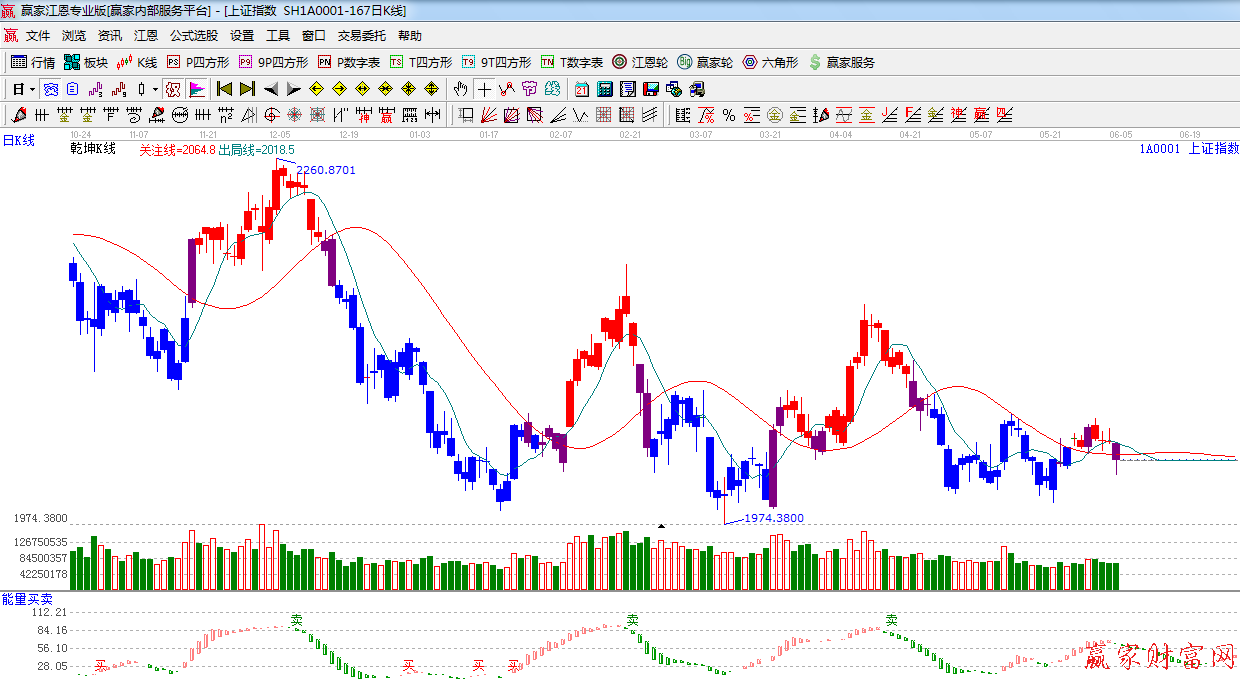This screenshot has width=1240, height=681.
Task: Click the 赢家服务 dollar sign icon
Action: point(815,62)
